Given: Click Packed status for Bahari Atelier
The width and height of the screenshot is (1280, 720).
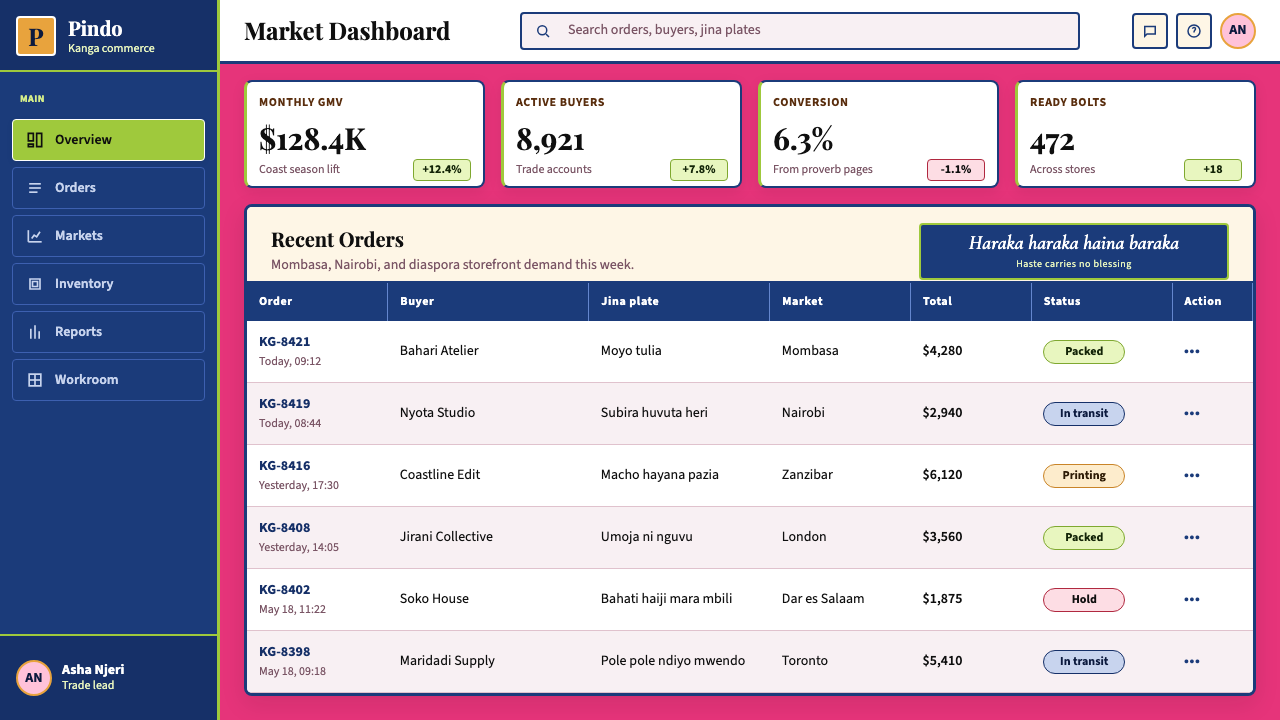Looking at the screenshot, I should pyautogui.click(x=1084, y=352).
